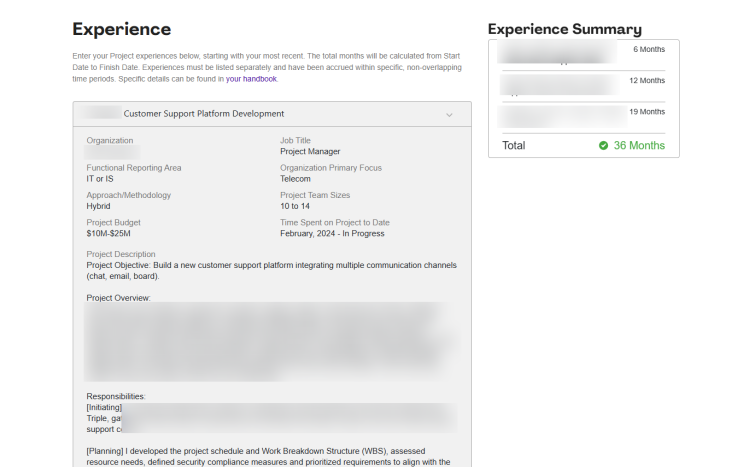The height and width of the screenshot is (467, 743).
Task: Click the Responsibilities section label
Action: (116, 396)
